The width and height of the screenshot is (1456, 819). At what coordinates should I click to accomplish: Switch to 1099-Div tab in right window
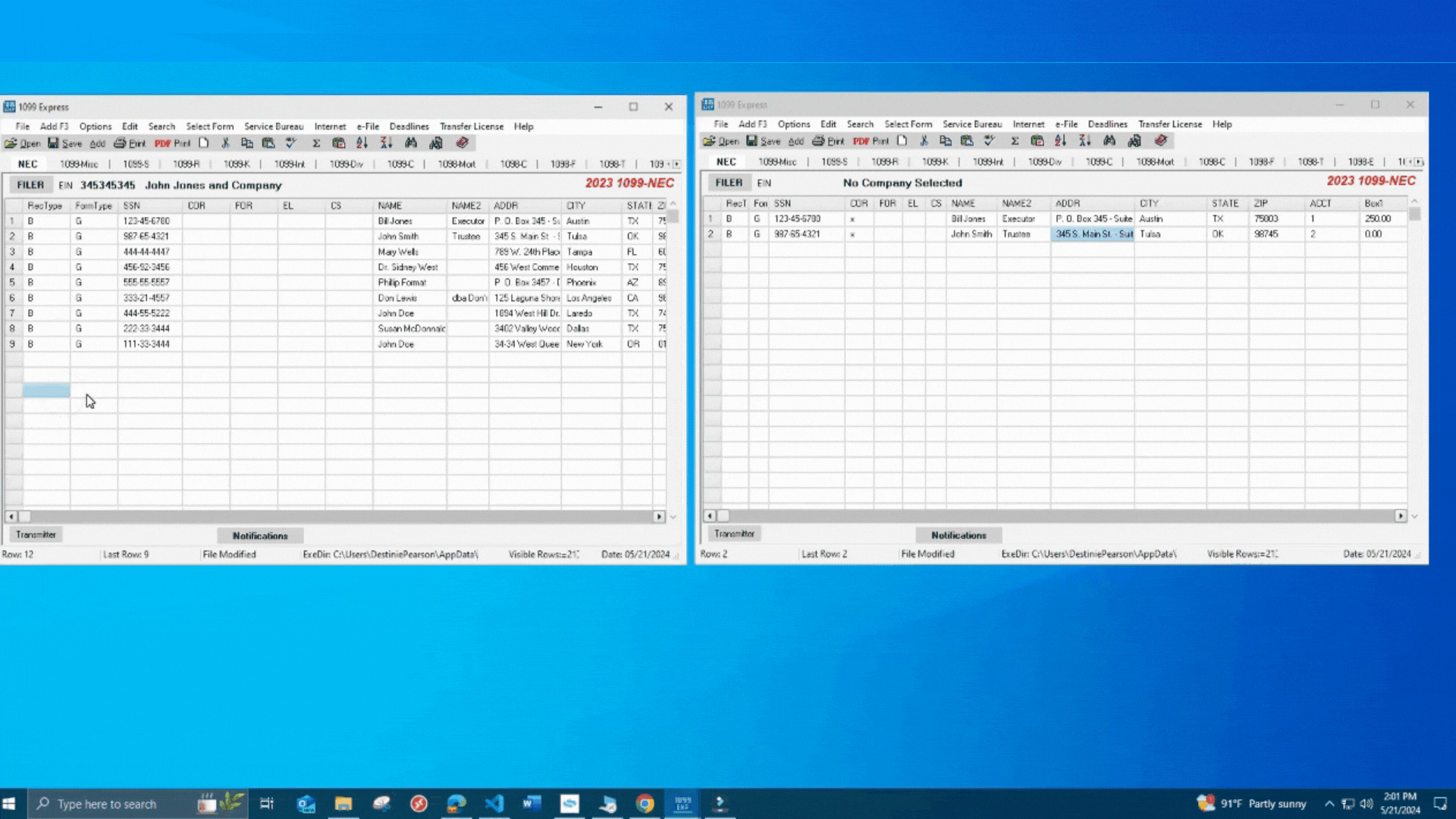[1044, 162]
